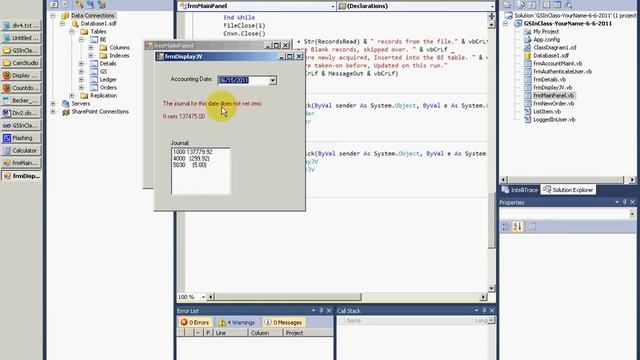Switch to the Flashing taskbar item

[21, 138]
